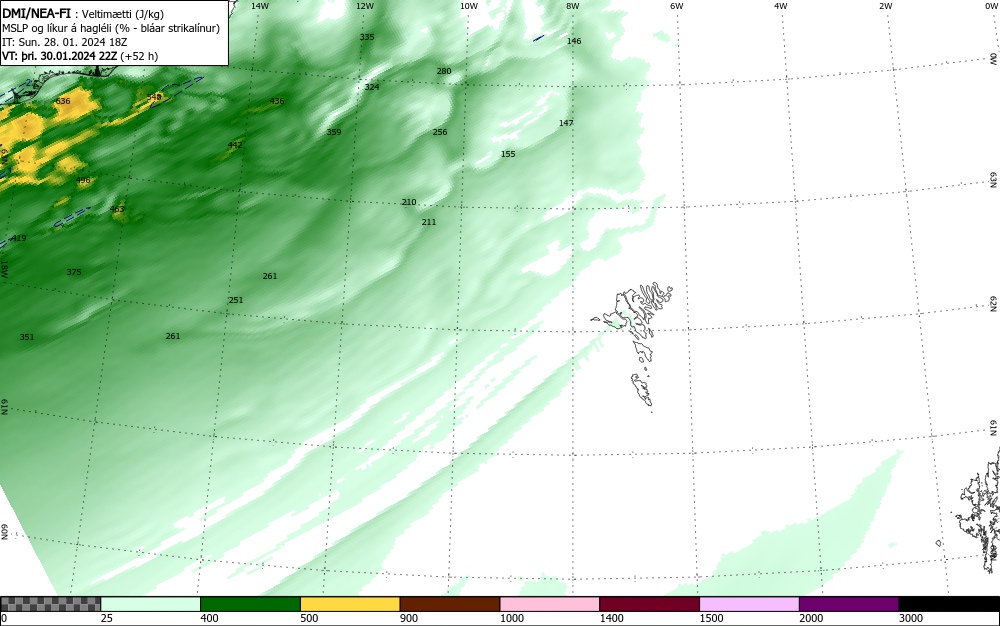This screenshot has width=1000, height=626.
Task: Click the 12W longitude label
Action: pos(365,6)
